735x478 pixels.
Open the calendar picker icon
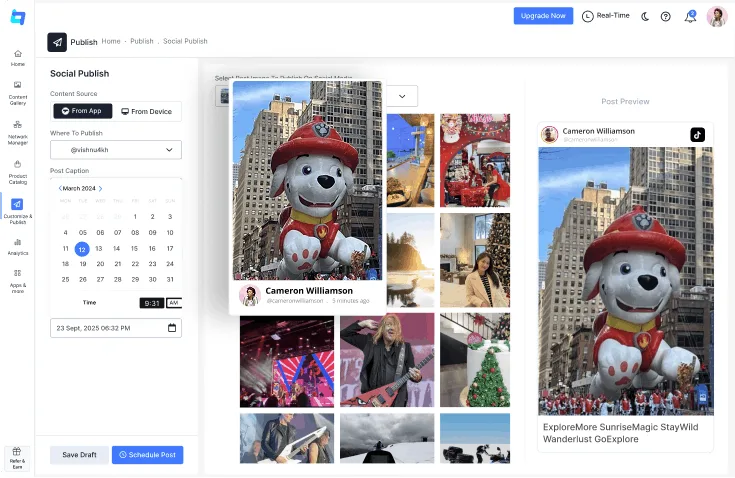click(x=172, y=328)
